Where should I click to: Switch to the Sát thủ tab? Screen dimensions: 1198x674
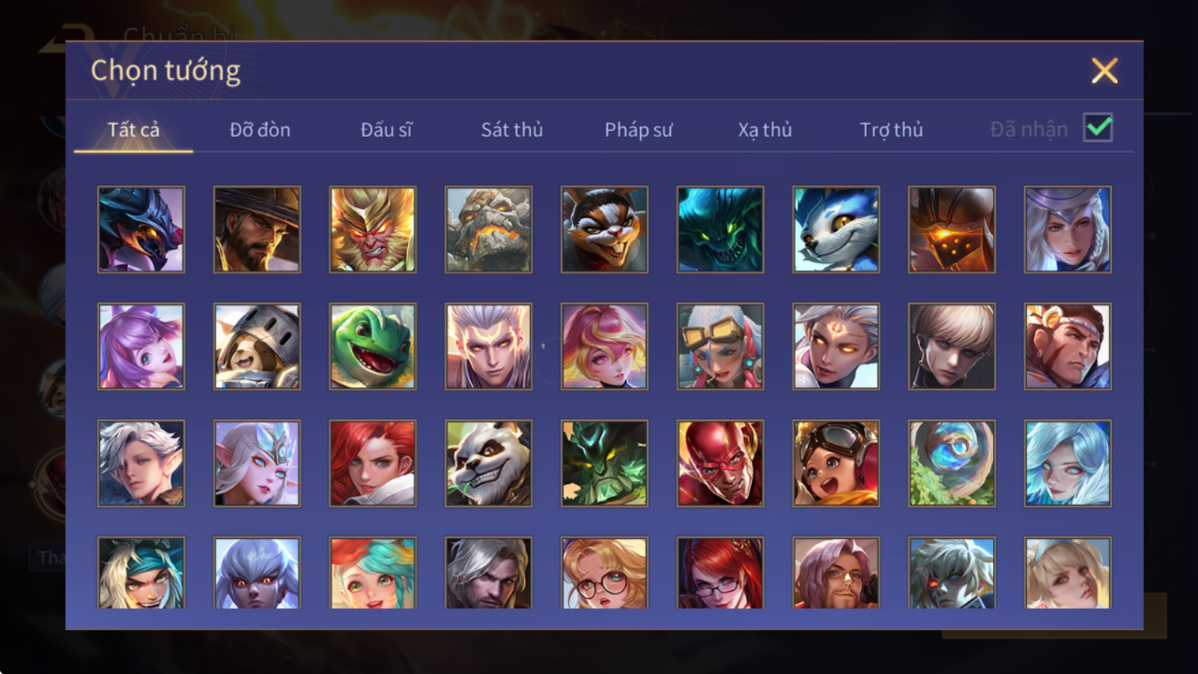(x=512, y=130)
